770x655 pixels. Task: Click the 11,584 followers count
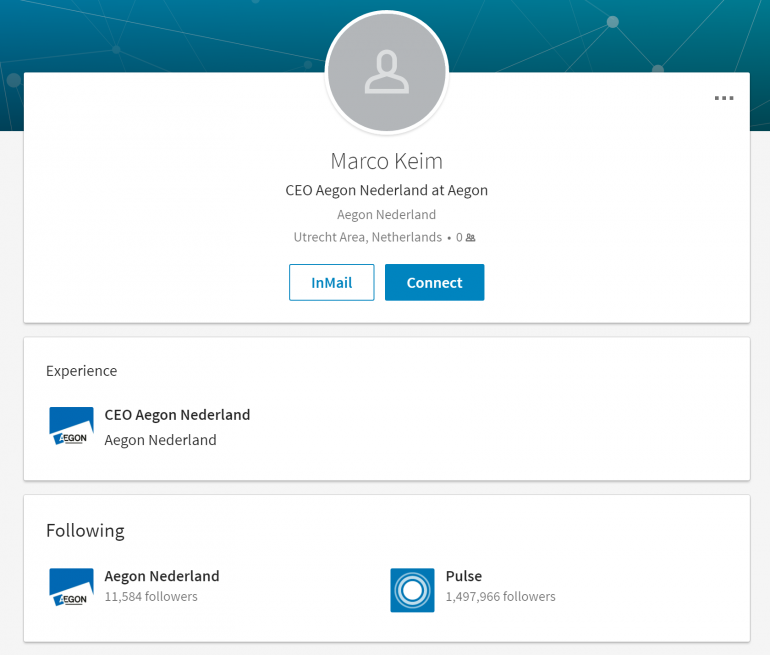pos(151,597)
